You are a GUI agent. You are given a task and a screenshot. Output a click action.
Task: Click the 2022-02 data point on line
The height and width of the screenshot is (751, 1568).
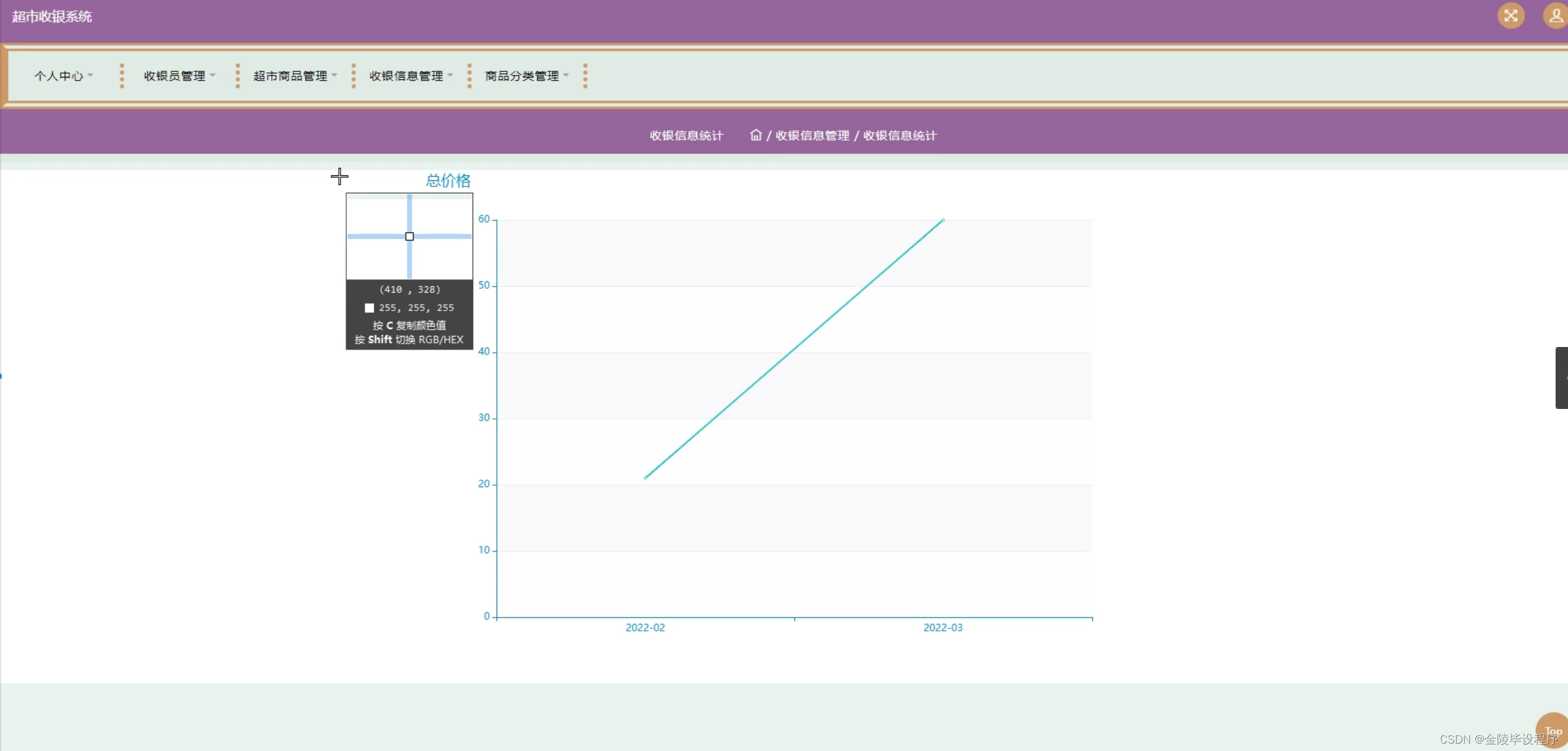point(645,478)
